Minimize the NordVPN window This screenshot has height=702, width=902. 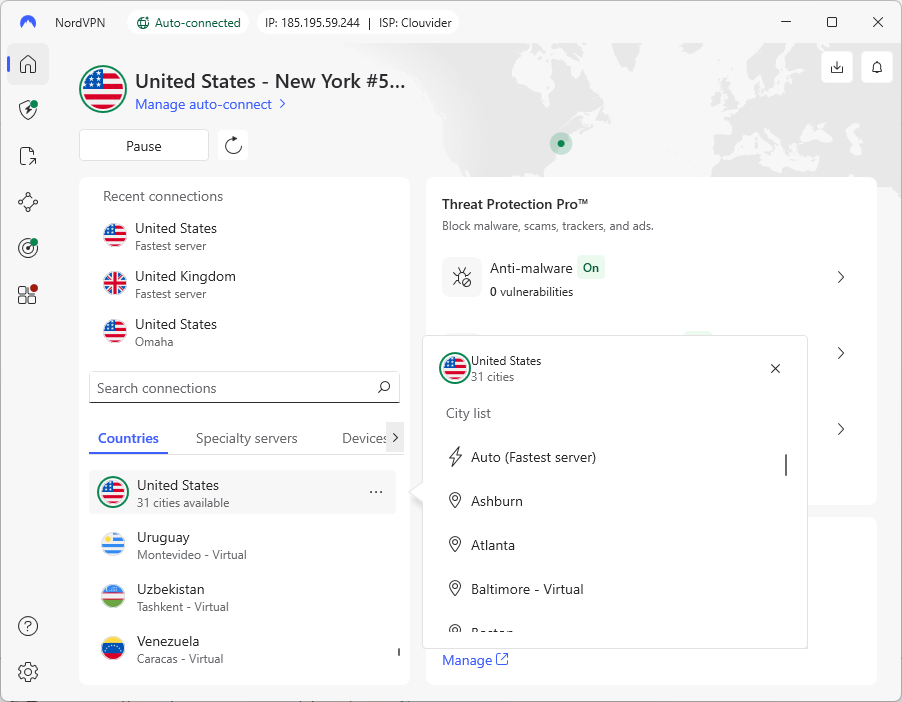tap(785, 22)
